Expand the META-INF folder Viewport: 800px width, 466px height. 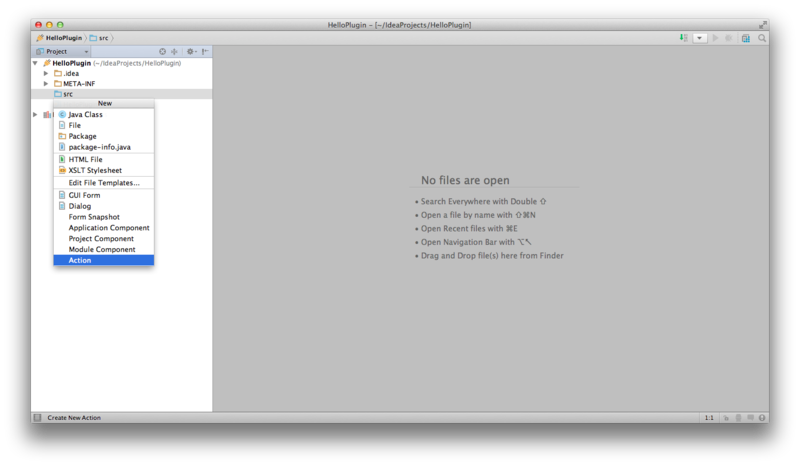(x=46, y=84)
